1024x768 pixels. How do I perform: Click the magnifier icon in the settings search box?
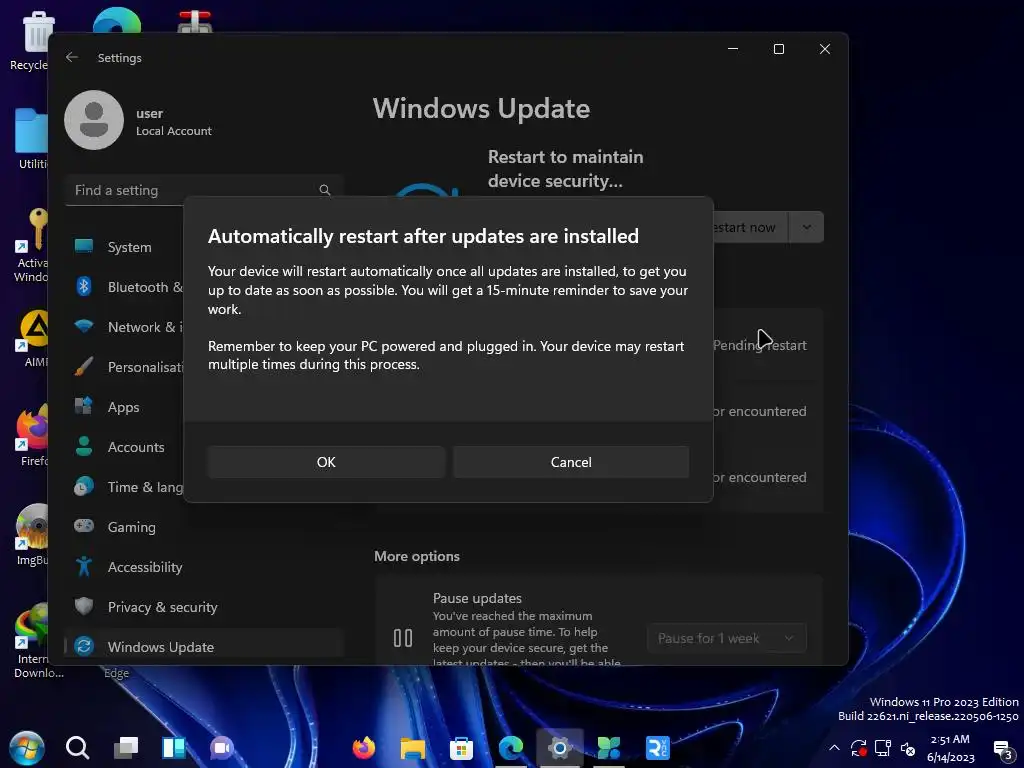(x=325, y=190)
